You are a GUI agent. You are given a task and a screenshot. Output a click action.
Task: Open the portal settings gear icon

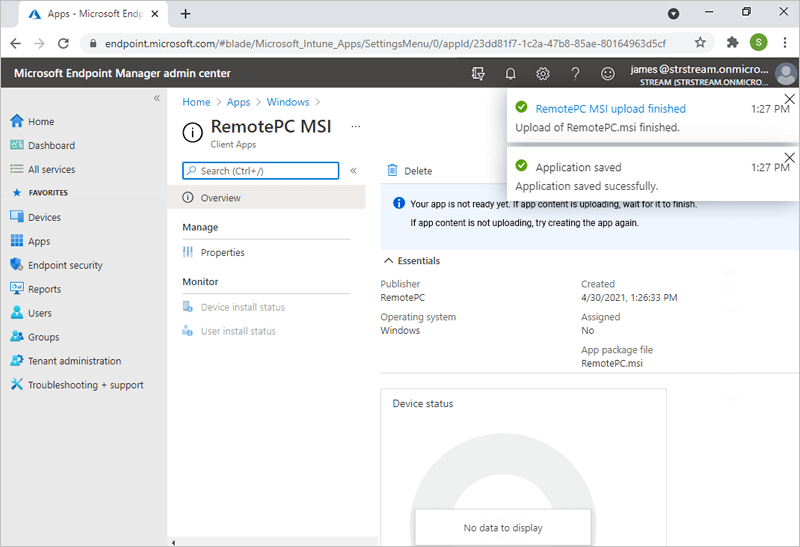543,74
